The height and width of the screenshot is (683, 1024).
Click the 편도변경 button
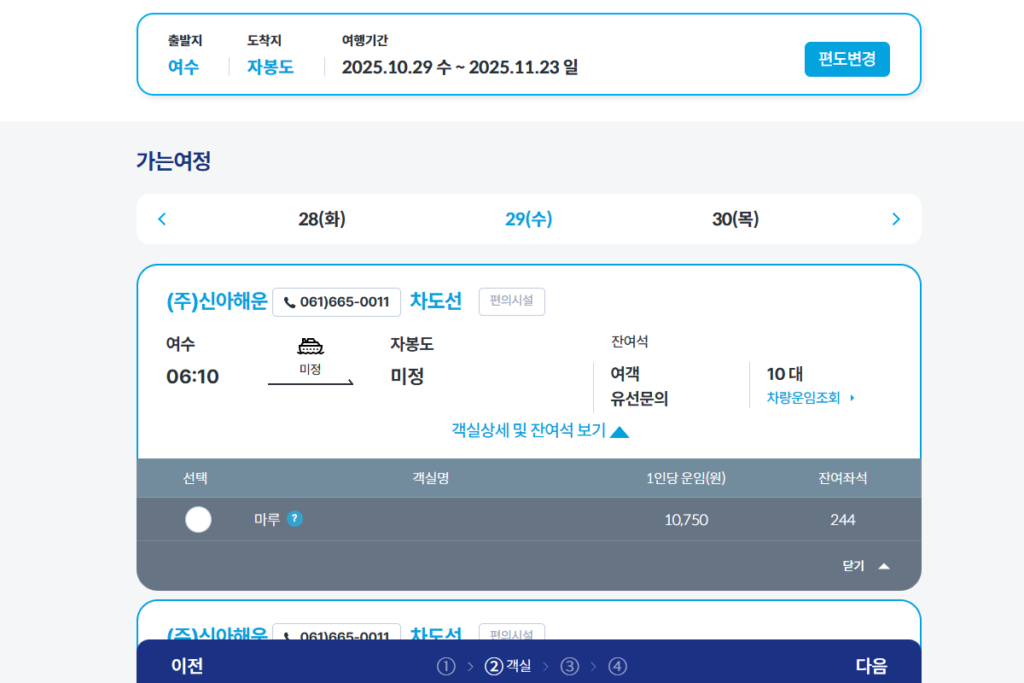[846, 59]
